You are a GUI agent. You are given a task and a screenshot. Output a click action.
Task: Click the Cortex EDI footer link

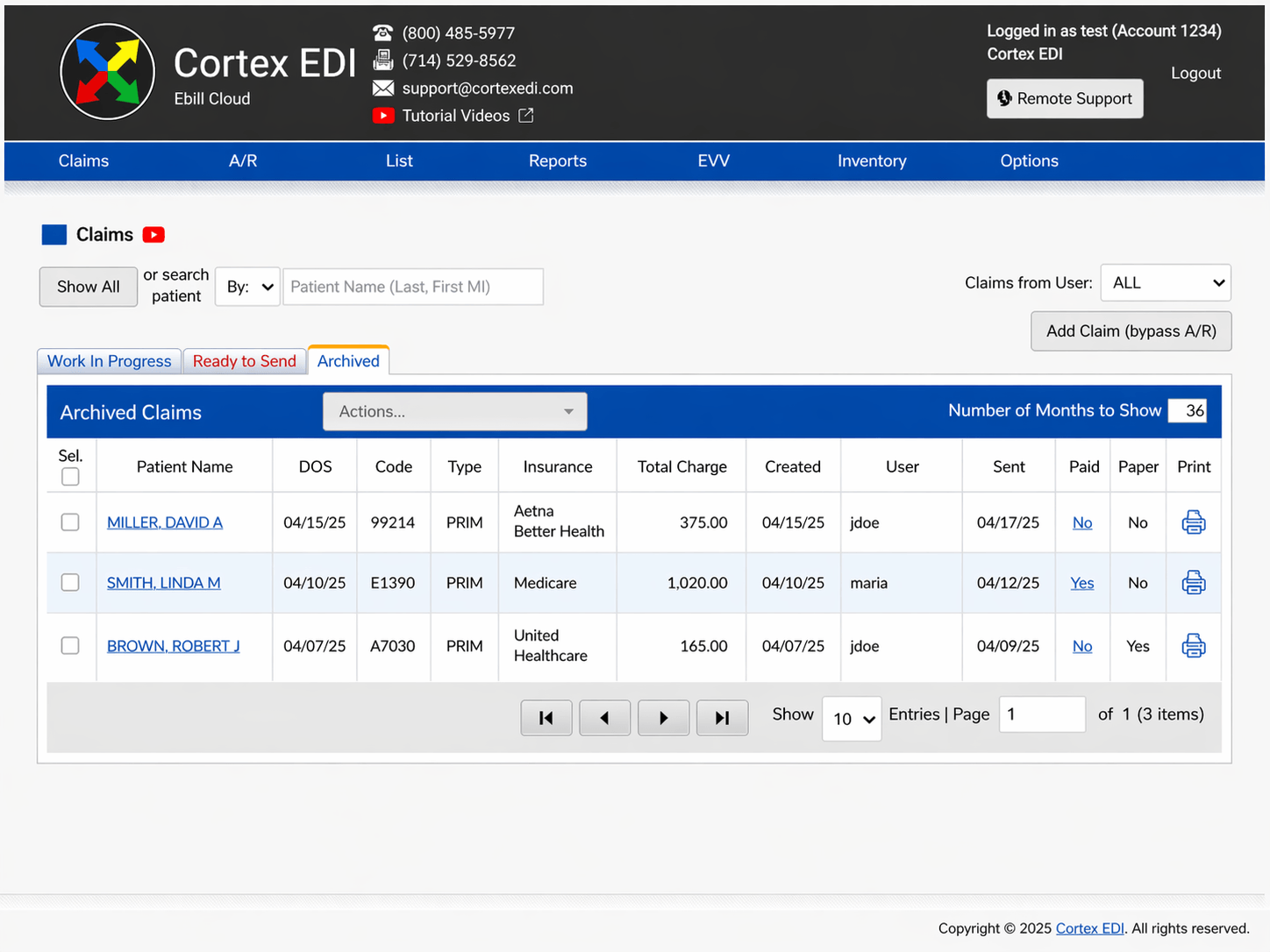pos(1090,928)
